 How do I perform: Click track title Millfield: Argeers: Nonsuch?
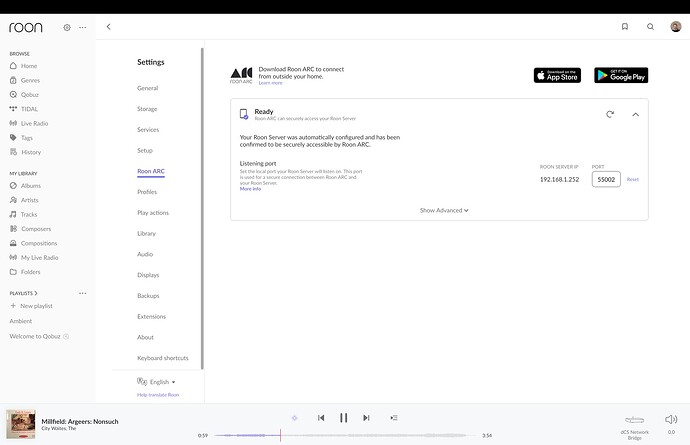[80, 421]
